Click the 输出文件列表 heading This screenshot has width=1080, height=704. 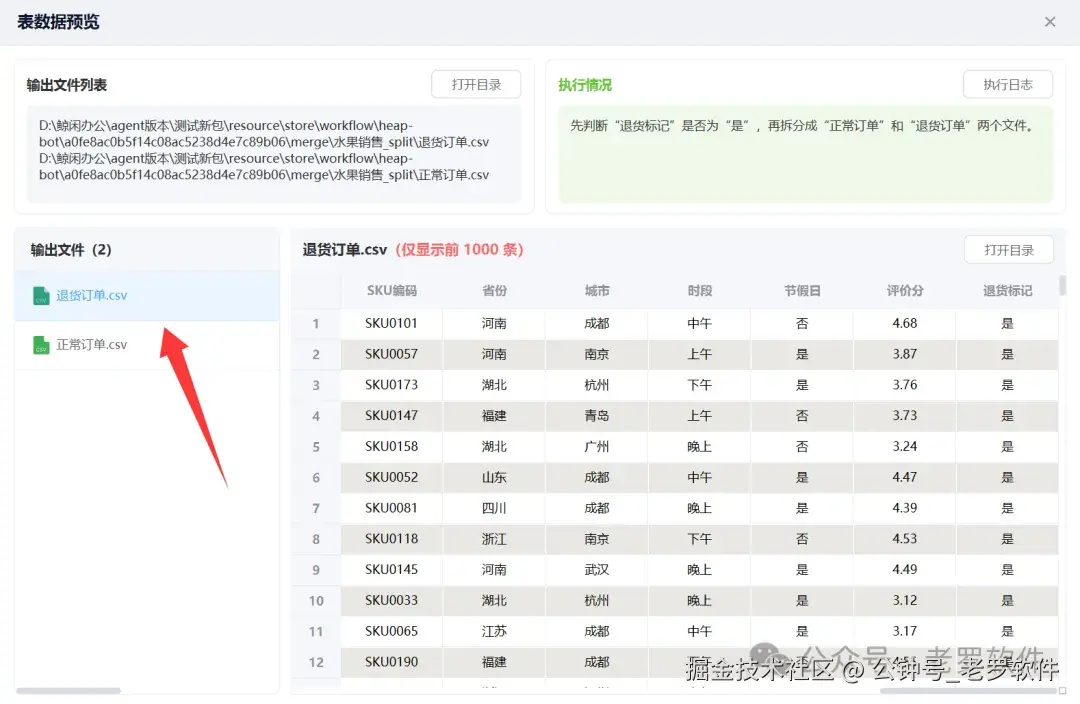click(67, 85)
